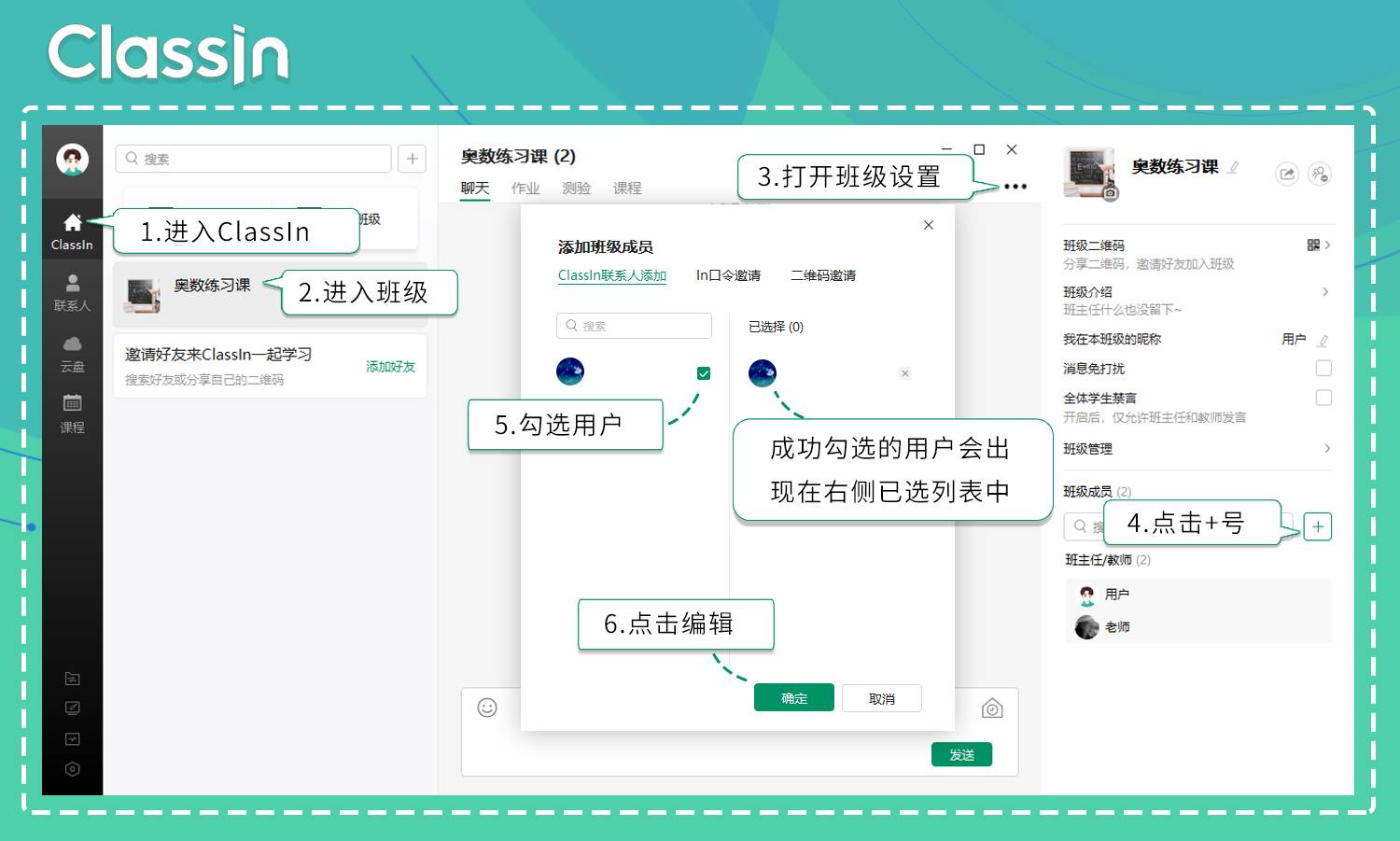This screenshot has height=841, width=1400.
Task: Switch to the 测验 tab
Action: 577,189
